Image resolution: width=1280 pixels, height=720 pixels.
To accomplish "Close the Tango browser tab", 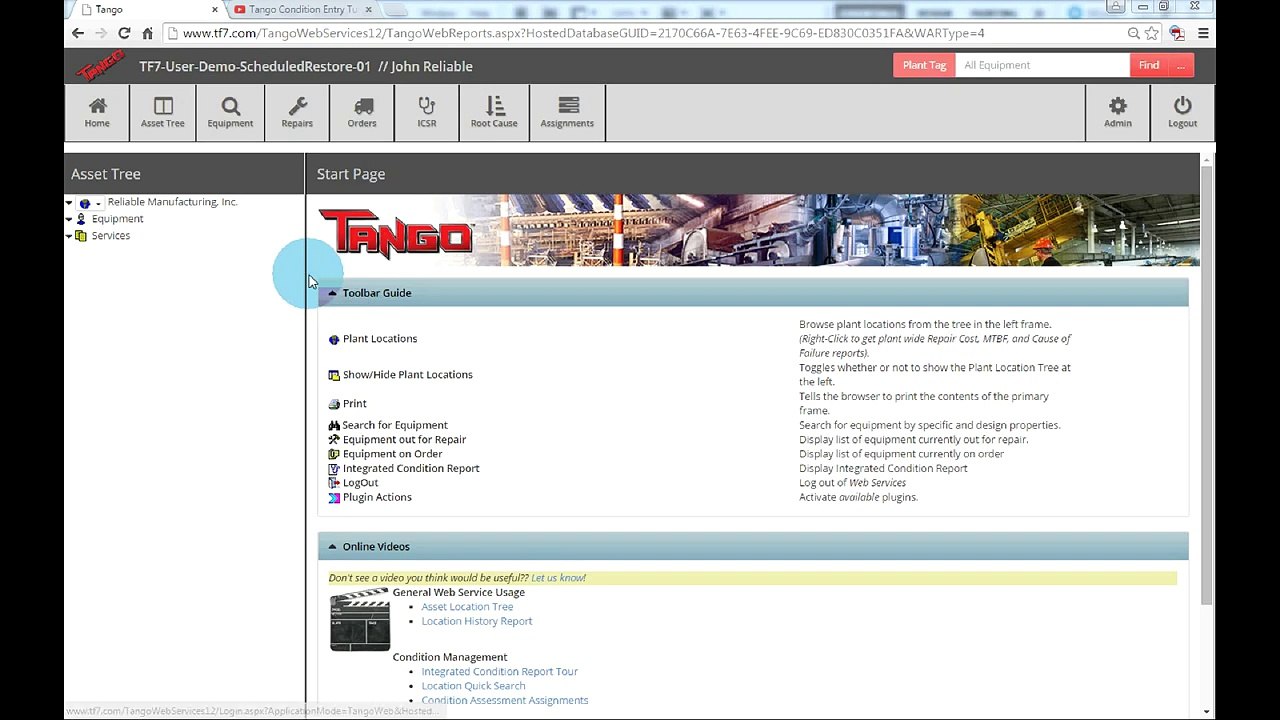I will click(x=214, y=10).
